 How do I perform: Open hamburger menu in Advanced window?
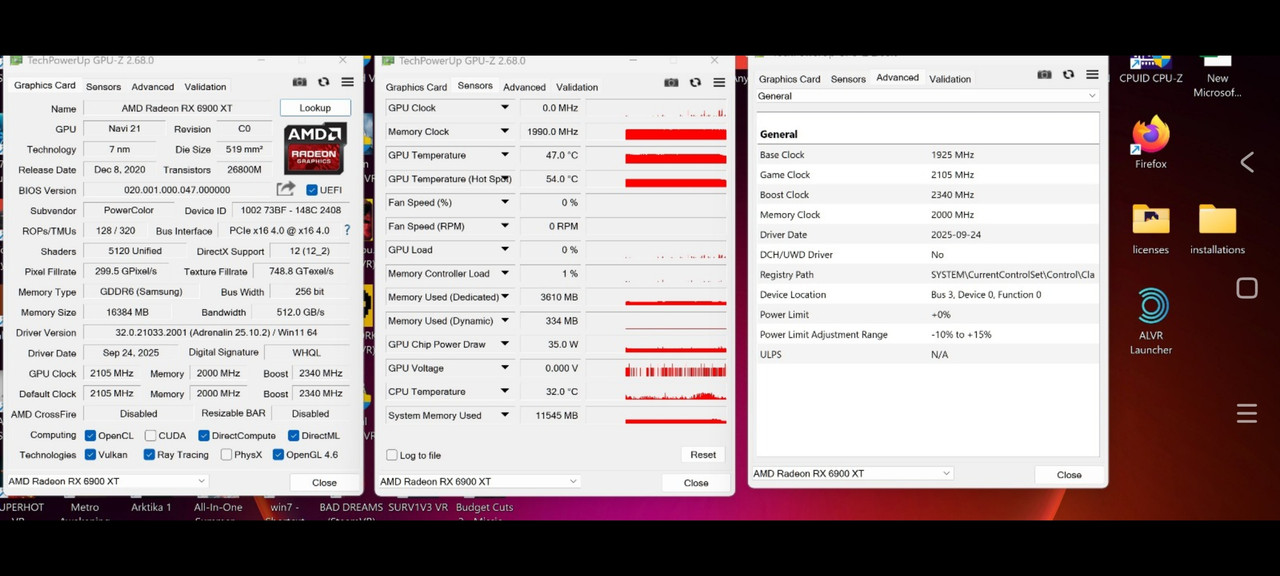coord(1092,74)
